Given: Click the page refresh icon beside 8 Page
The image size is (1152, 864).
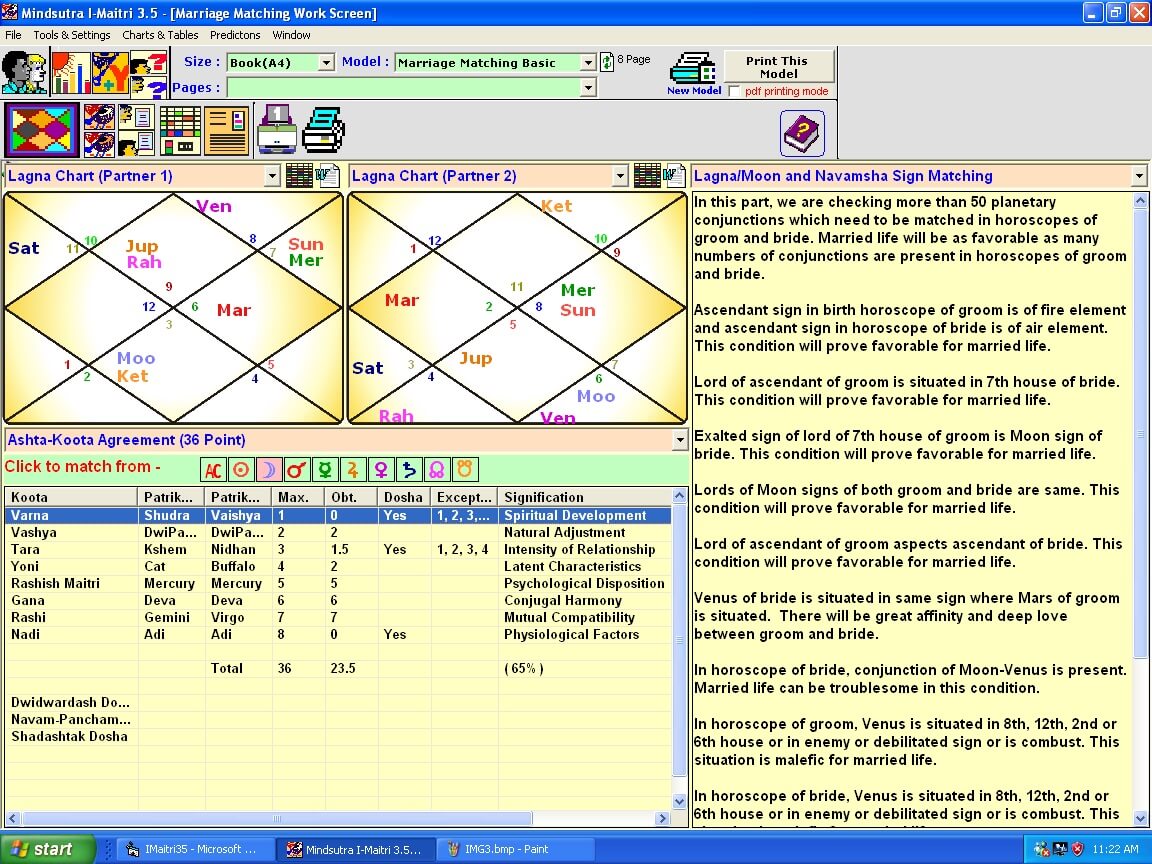Looking at the screenshot, I should click(x=607, y=62).
